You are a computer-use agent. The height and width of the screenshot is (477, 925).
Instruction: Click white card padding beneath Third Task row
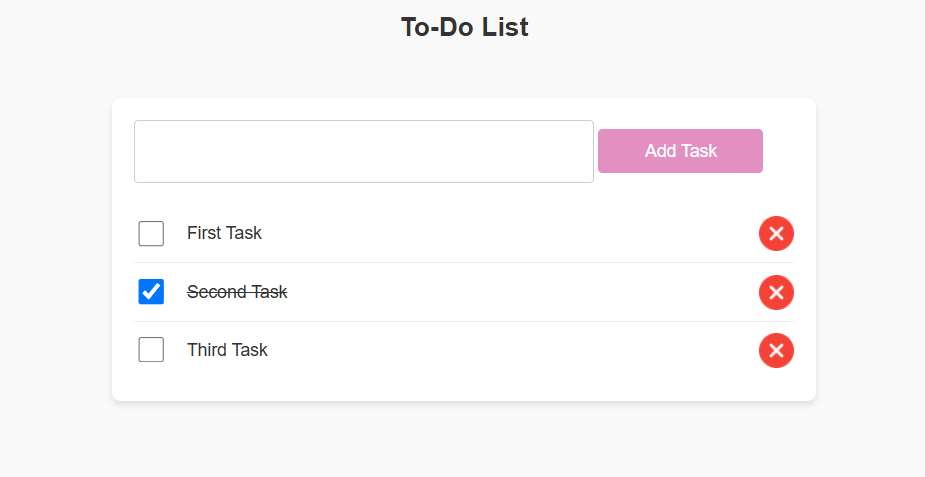coord(464,389)
